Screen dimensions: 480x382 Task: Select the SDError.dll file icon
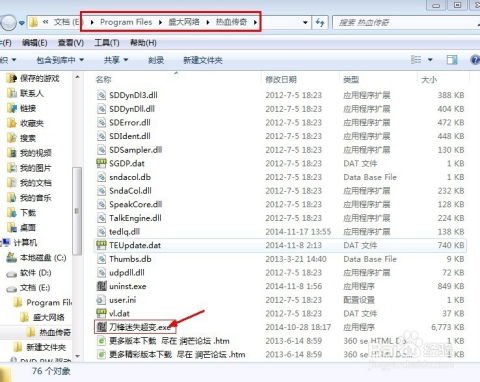101,123
